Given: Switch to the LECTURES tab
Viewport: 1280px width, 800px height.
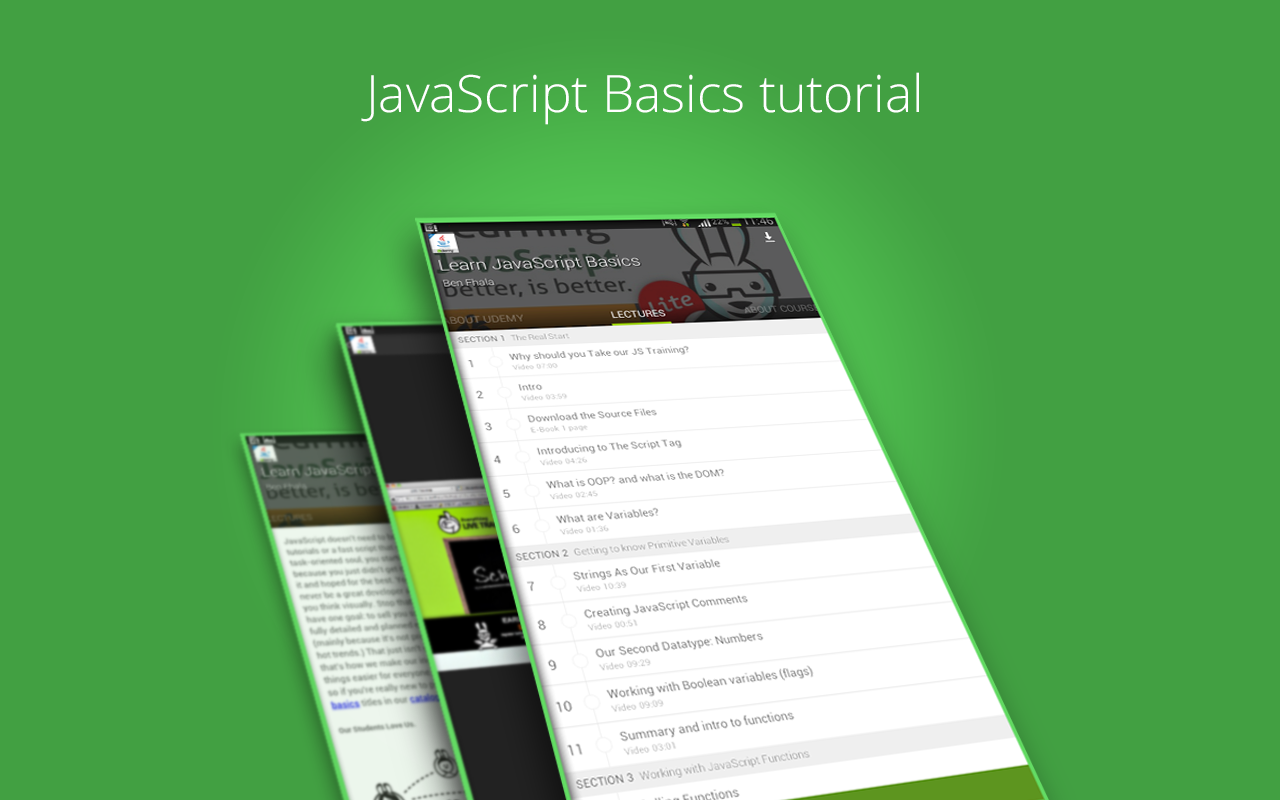Looking at the screenshot, I should pos(638,313).
